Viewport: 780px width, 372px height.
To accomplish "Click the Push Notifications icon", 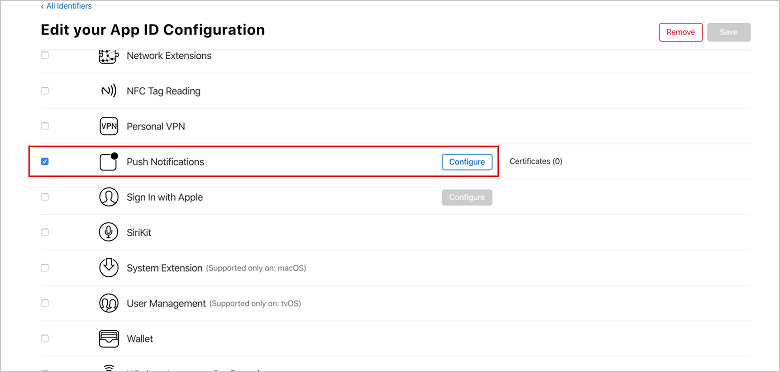I will coord(108,162).
